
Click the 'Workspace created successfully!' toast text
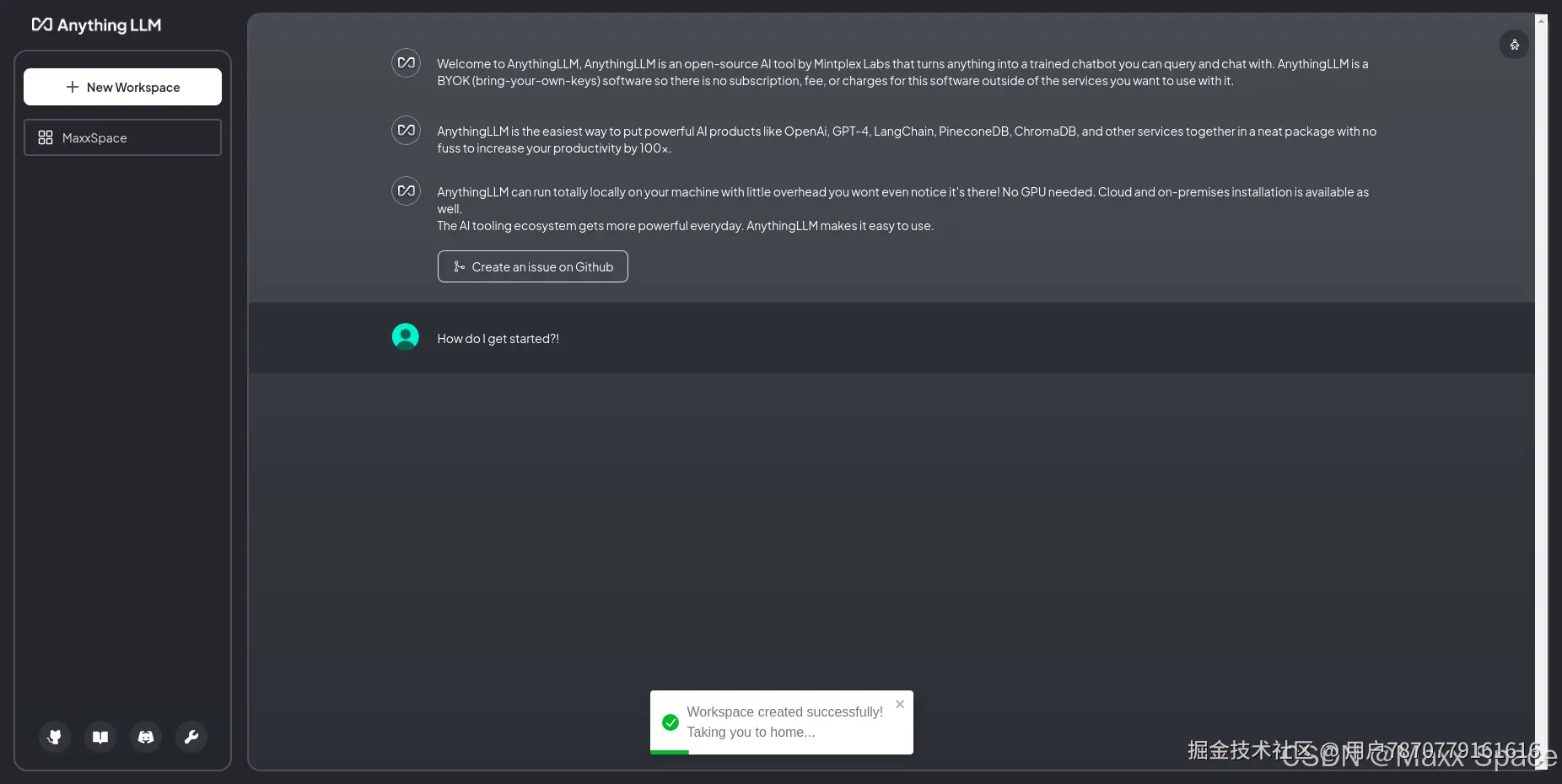click(784, 712)
